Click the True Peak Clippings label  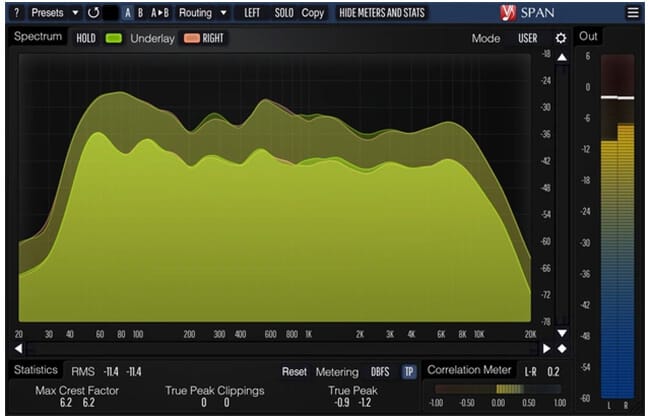point(215,391)
